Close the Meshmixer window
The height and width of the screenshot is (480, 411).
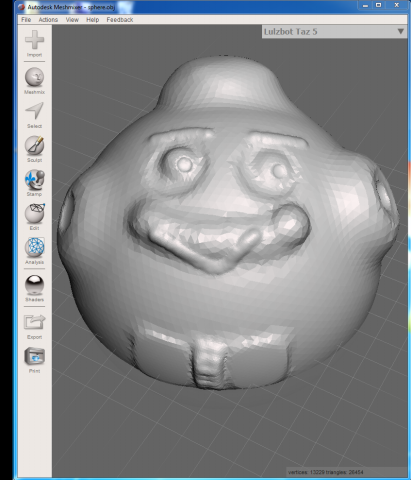point(396,5)
